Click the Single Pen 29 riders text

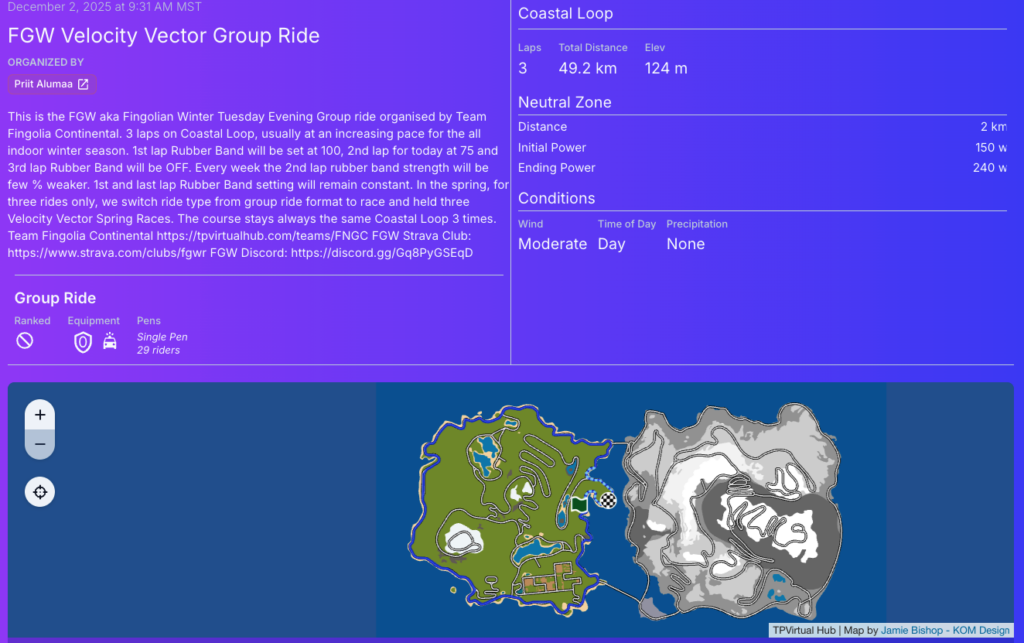coord(162,344)
